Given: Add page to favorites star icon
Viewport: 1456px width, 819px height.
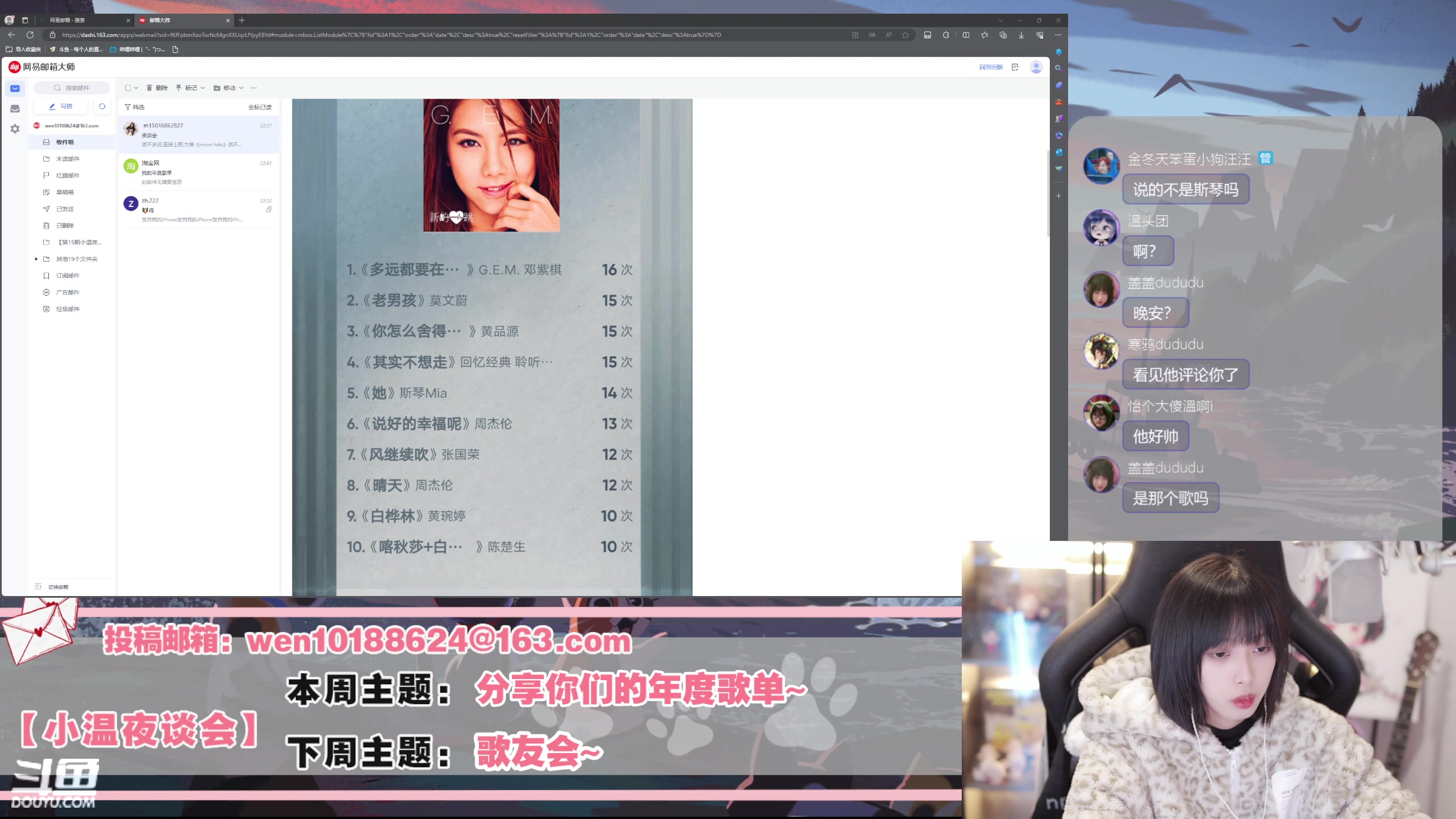Looking at the screenshot, I should [905, 35].
